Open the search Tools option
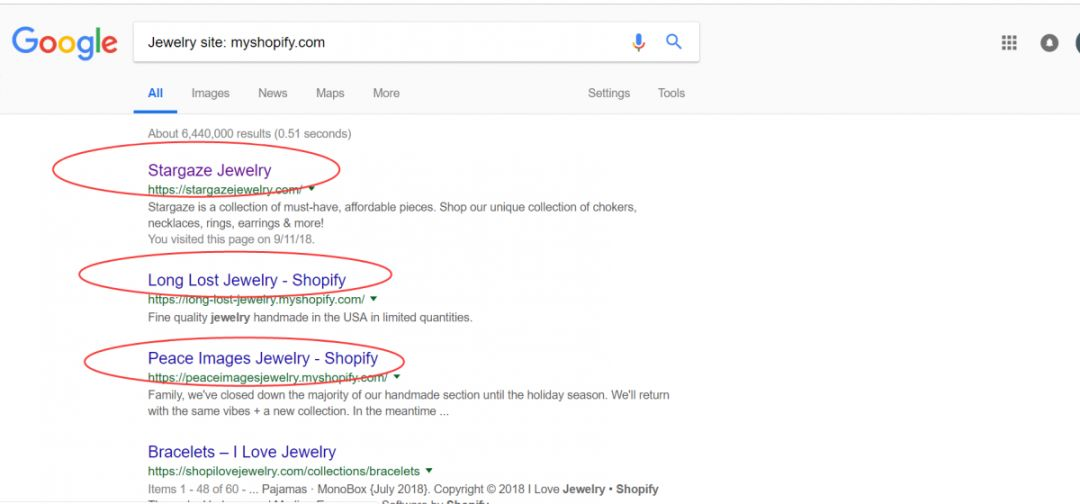The width and height of the screenshot is (1080, 504). click(x=671, y=93)
